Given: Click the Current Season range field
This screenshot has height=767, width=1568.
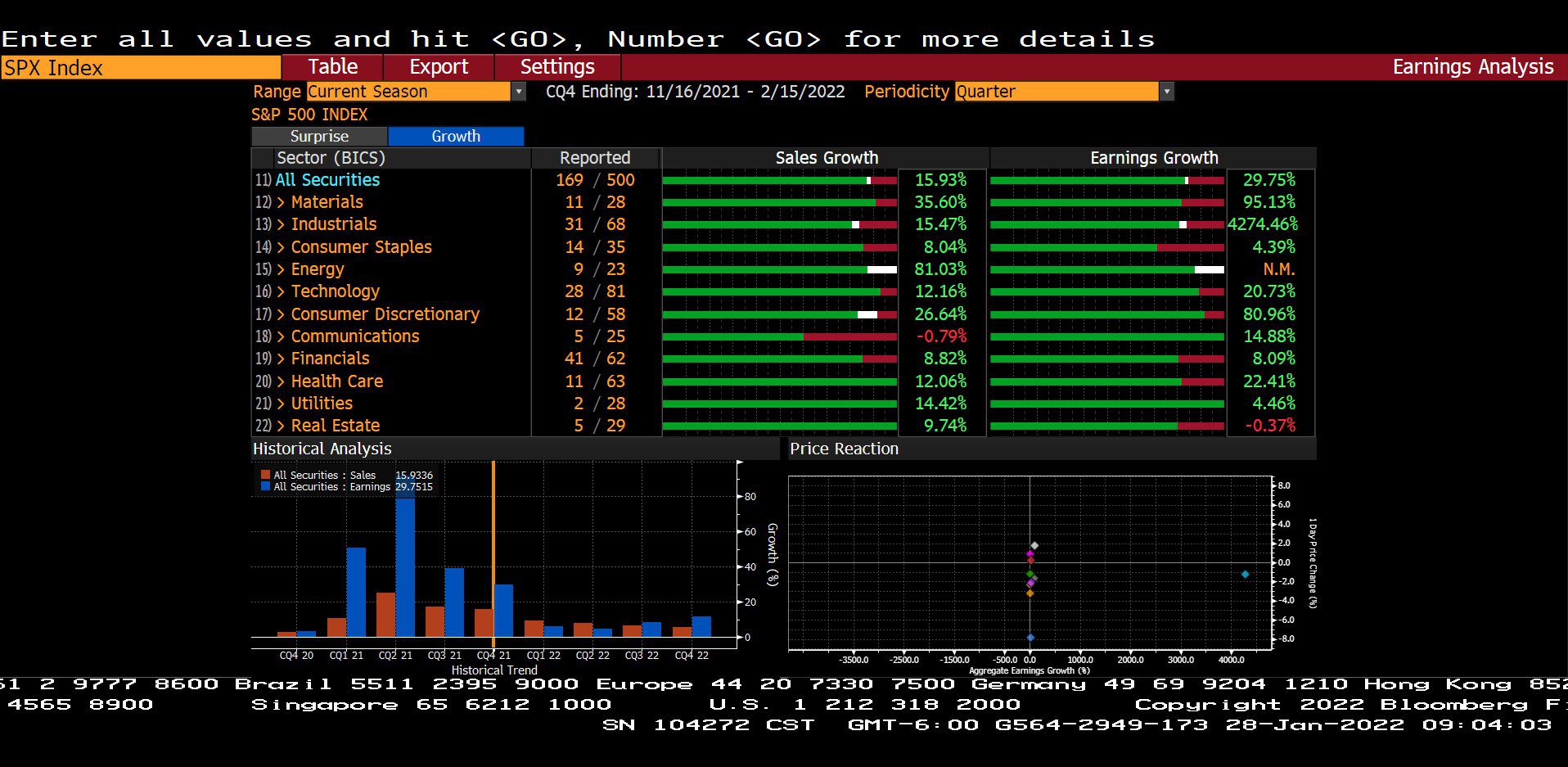Looking at the screenshot, I should (408, 92).
